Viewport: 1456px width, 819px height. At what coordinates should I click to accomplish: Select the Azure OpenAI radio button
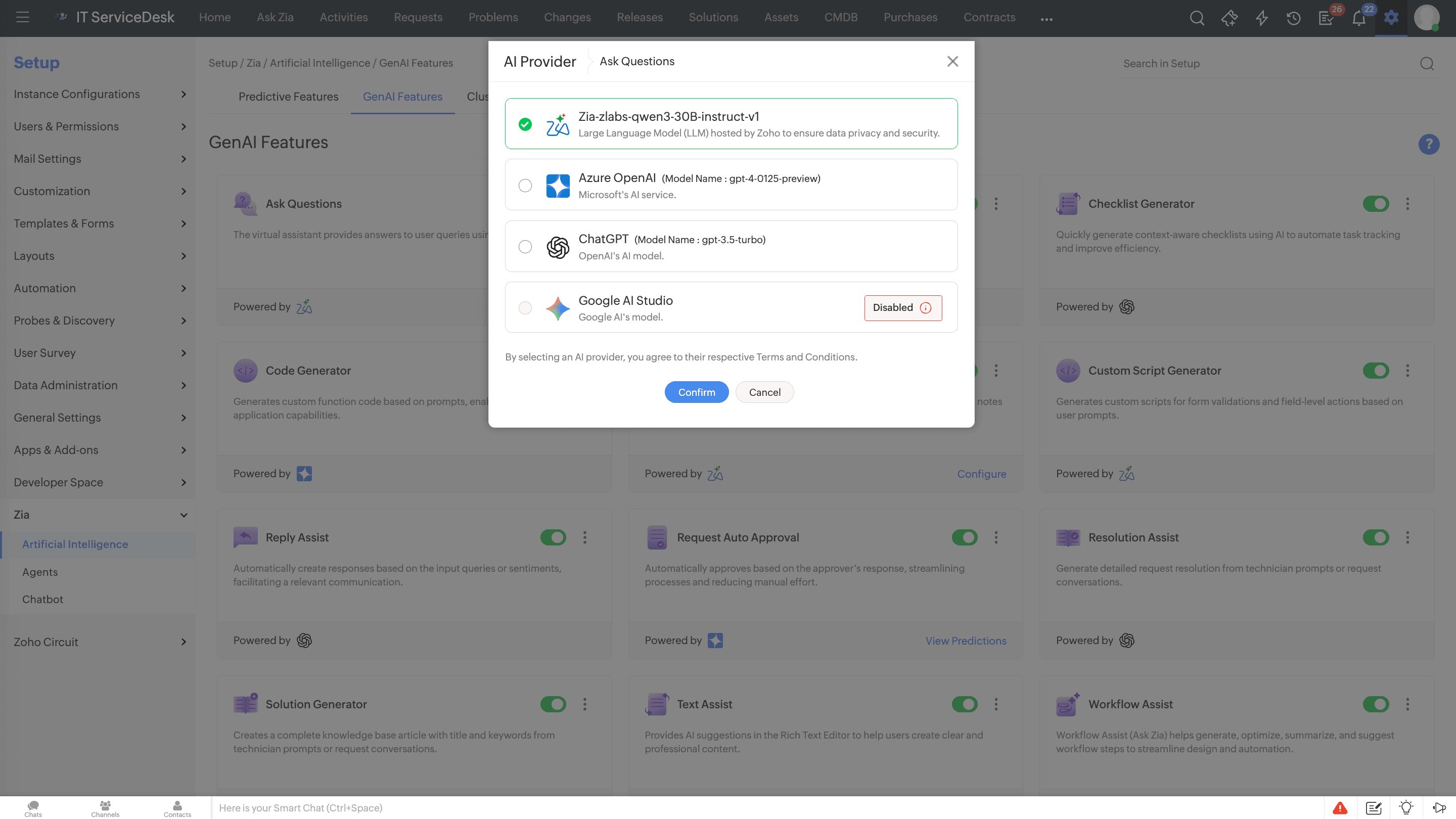coord(525,186)
